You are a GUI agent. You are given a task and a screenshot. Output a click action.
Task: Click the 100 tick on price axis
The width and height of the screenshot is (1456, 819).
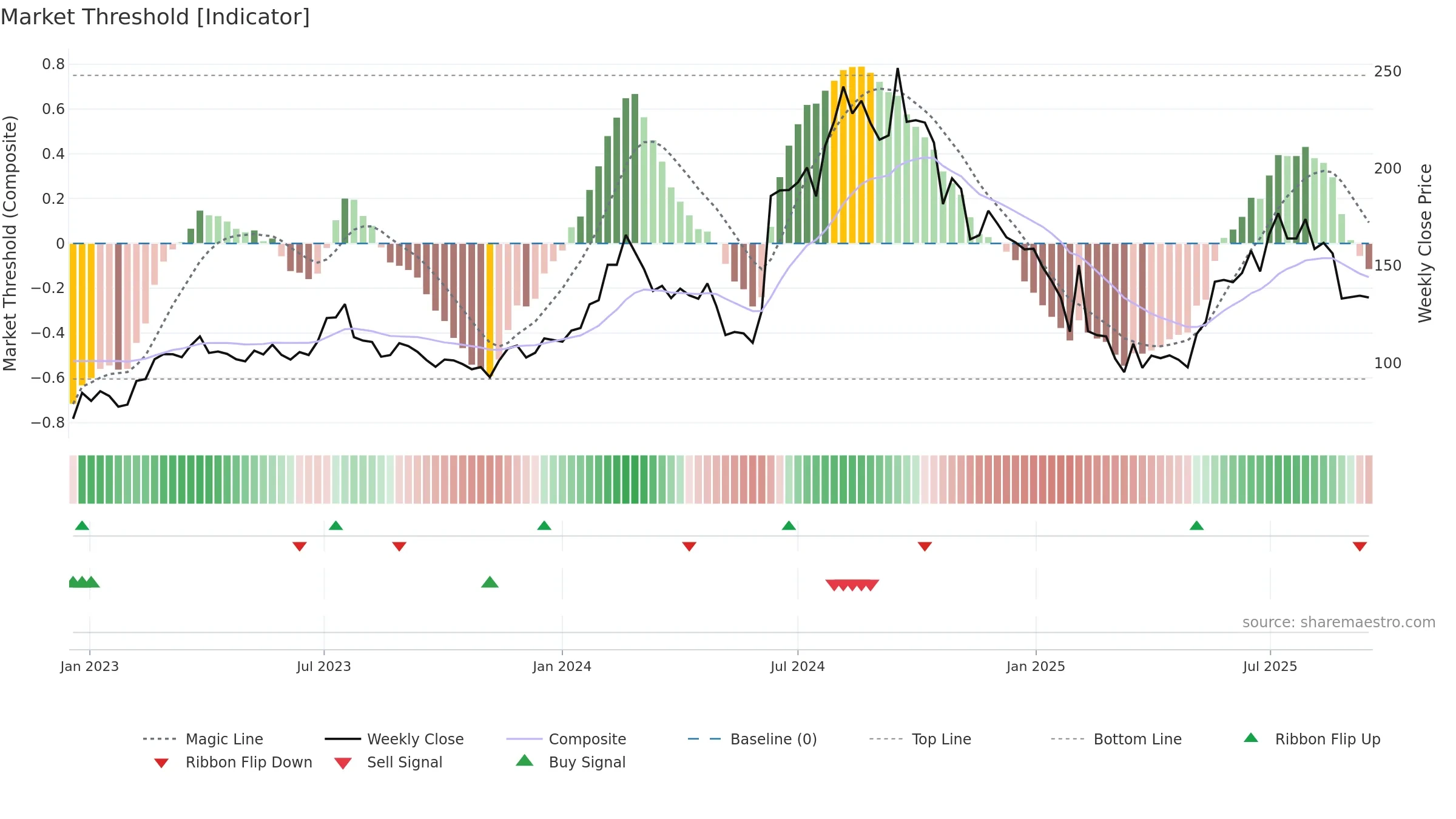[1388, 363]
